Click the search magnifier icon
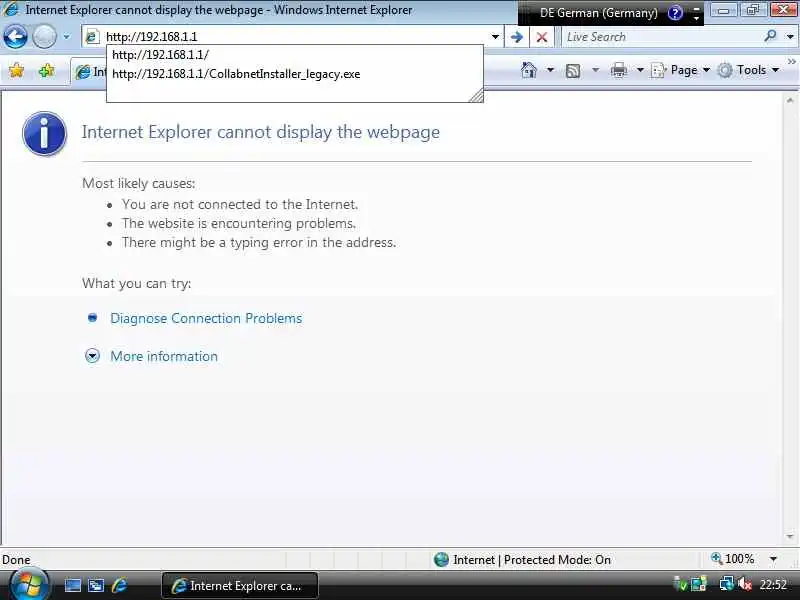Image resolution: width=800 pixels, height=600 pixels. [x=770, y=36]
